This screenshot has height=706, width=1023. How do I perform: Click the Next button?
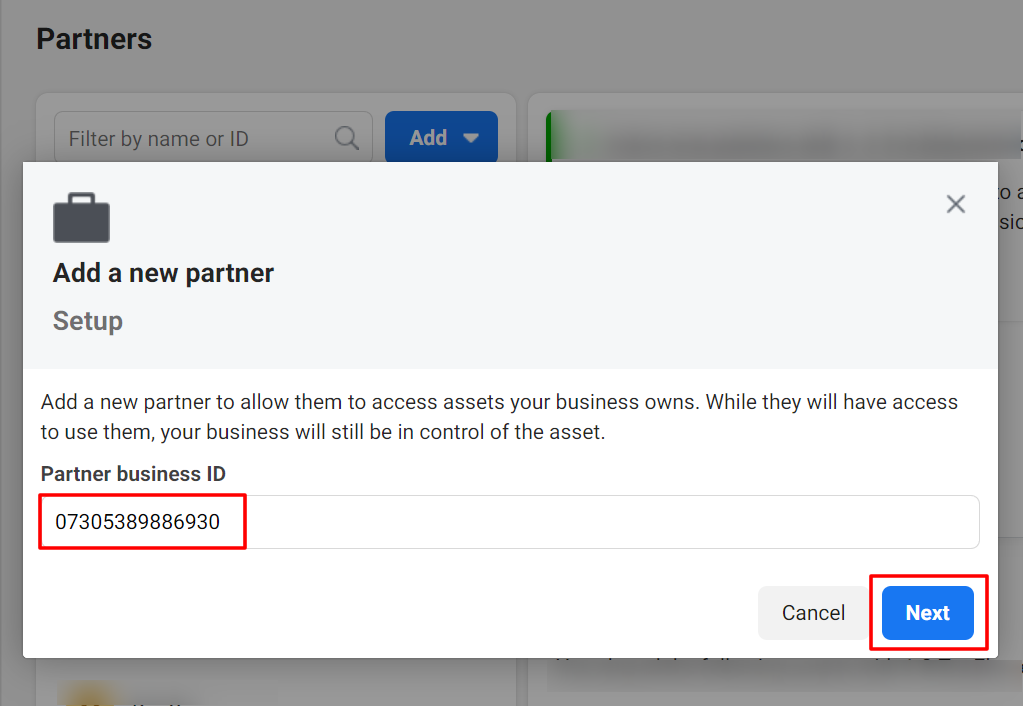click(x=928, y=613)
